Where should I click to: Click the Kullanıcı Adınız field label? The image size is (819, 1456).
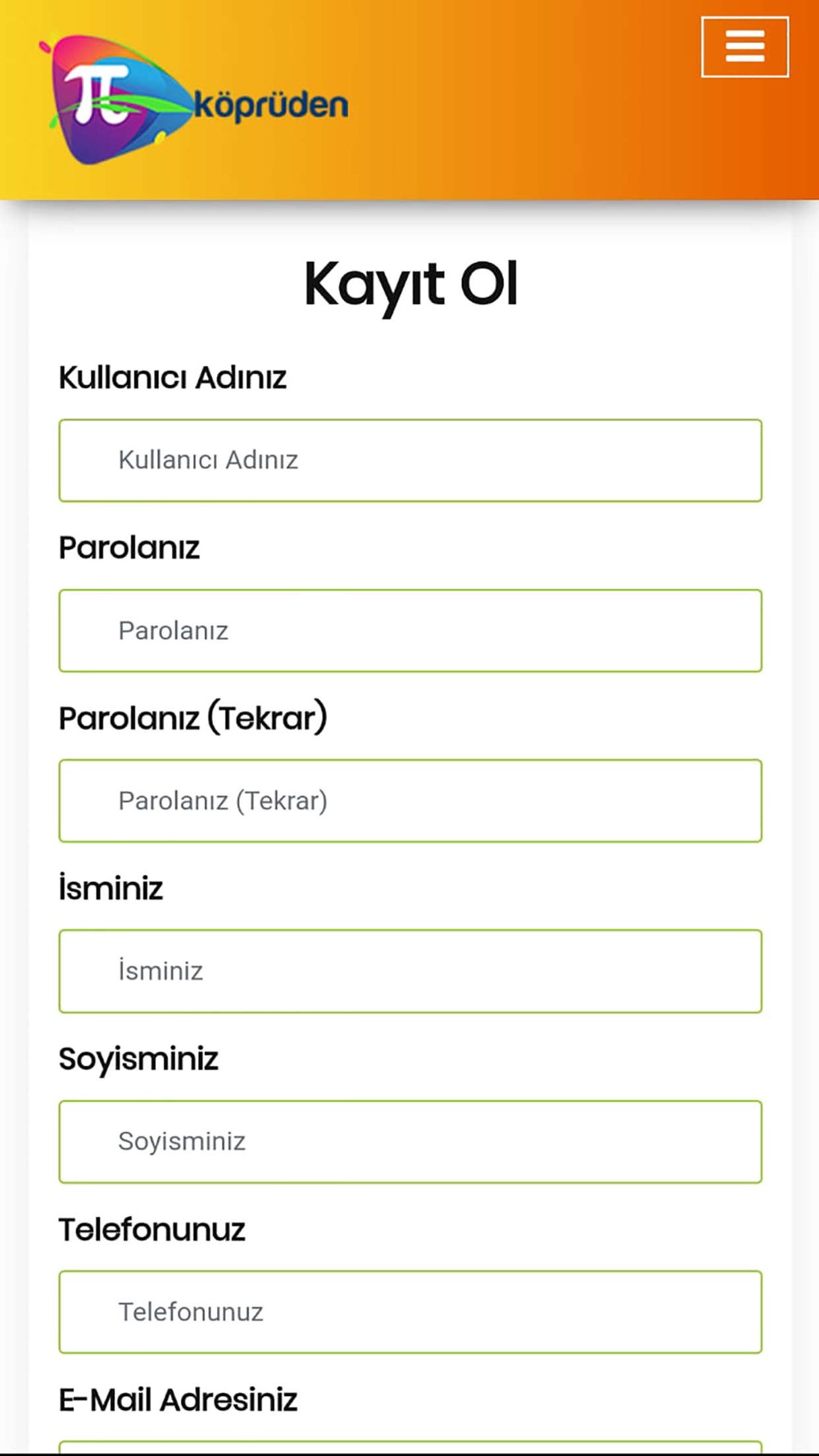(x=173, y=378)
